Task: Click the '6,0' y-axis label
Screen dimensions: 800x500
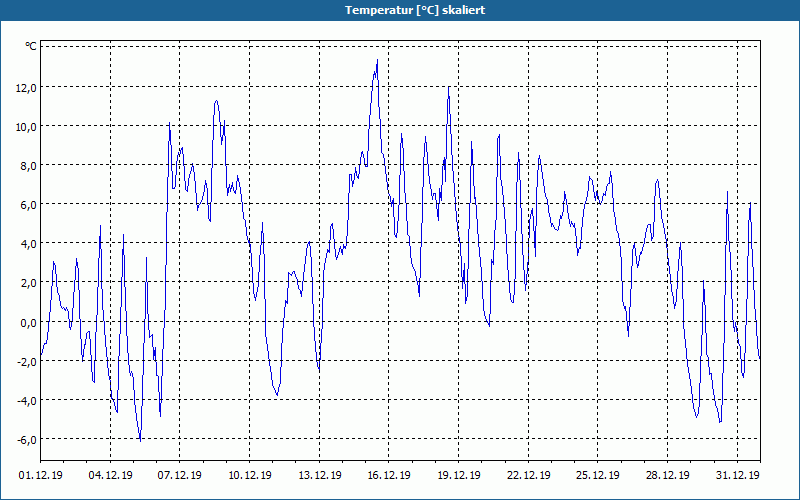Action: (29, 205)
